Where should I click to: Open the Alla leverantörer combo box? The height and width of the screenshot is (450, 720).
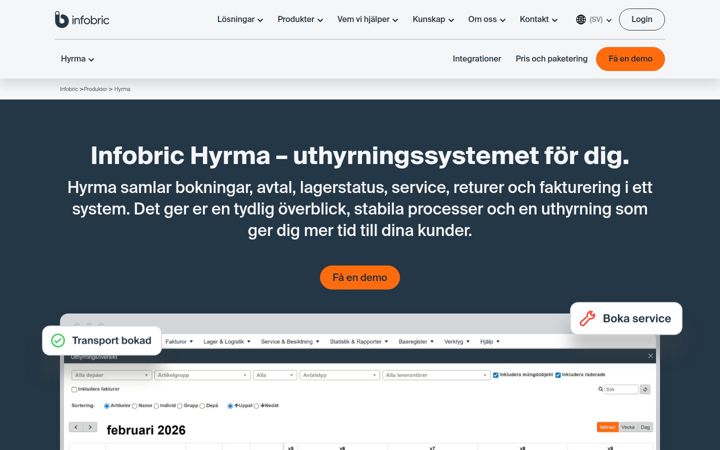(x=436, y=375)
